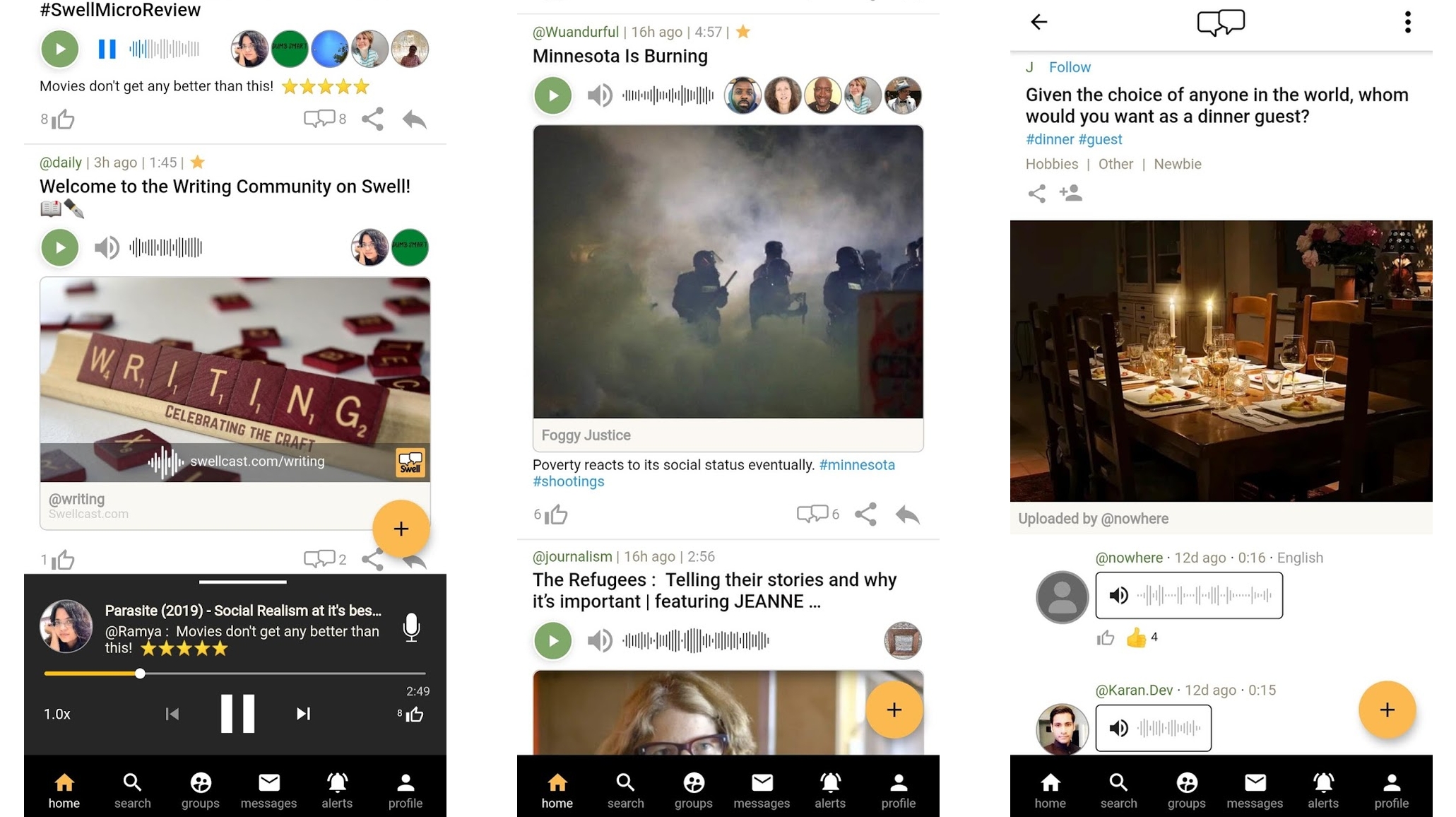Drag the playback progress slider in now-playing bar
The width and height of the screenshot is (1456, 817).
point(139,674)
